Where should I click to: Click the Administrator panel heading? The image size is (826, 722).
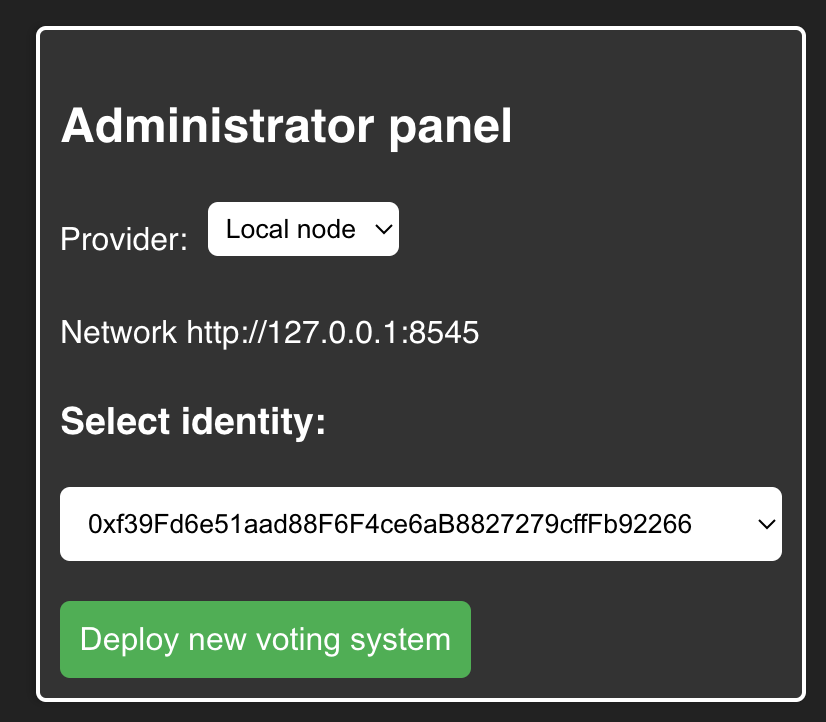[x=287, y=125]
